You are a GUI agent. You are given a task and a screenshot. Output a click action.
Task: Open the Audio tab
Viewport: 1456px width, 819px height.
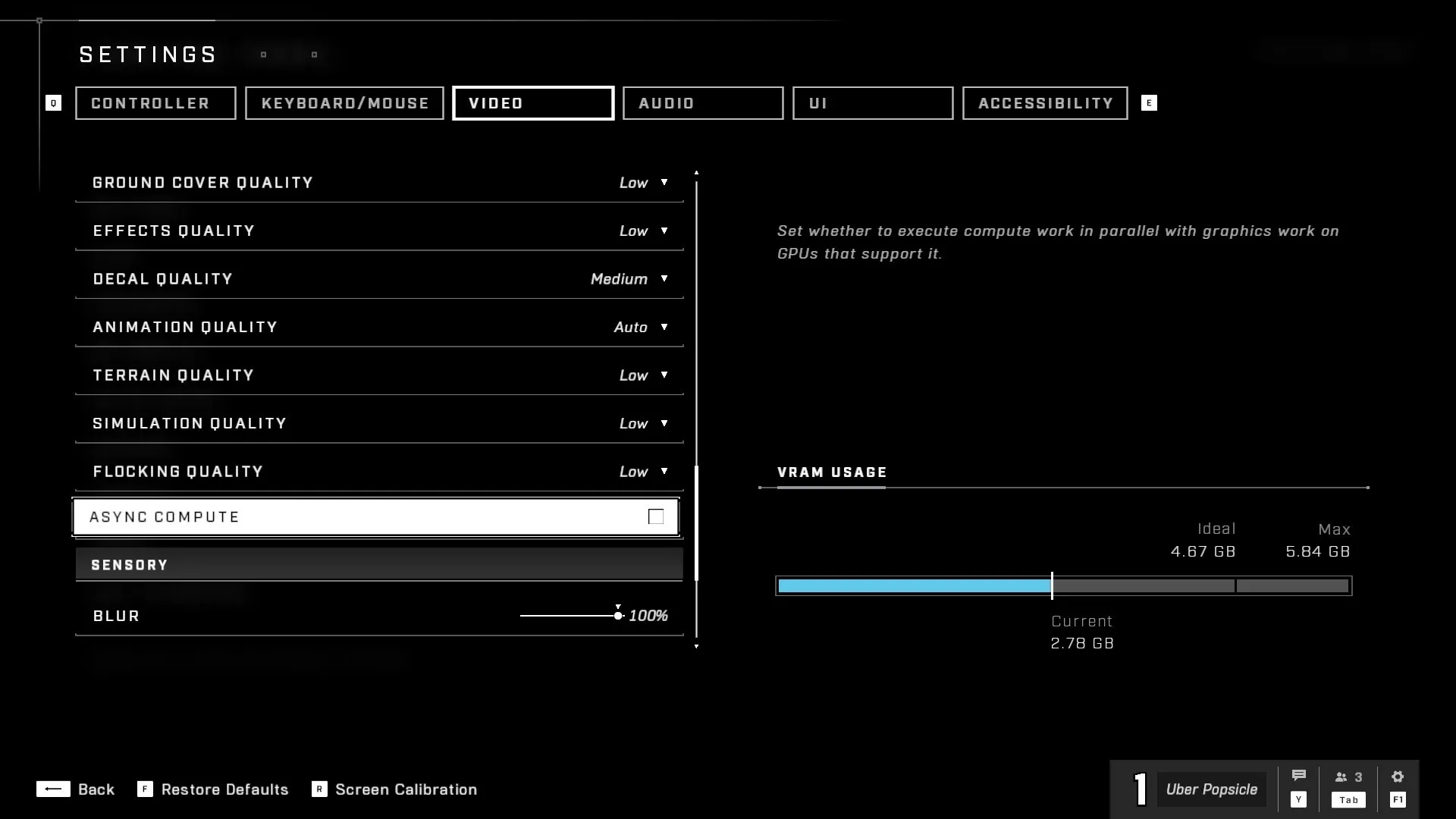click(x=703, y=103)
